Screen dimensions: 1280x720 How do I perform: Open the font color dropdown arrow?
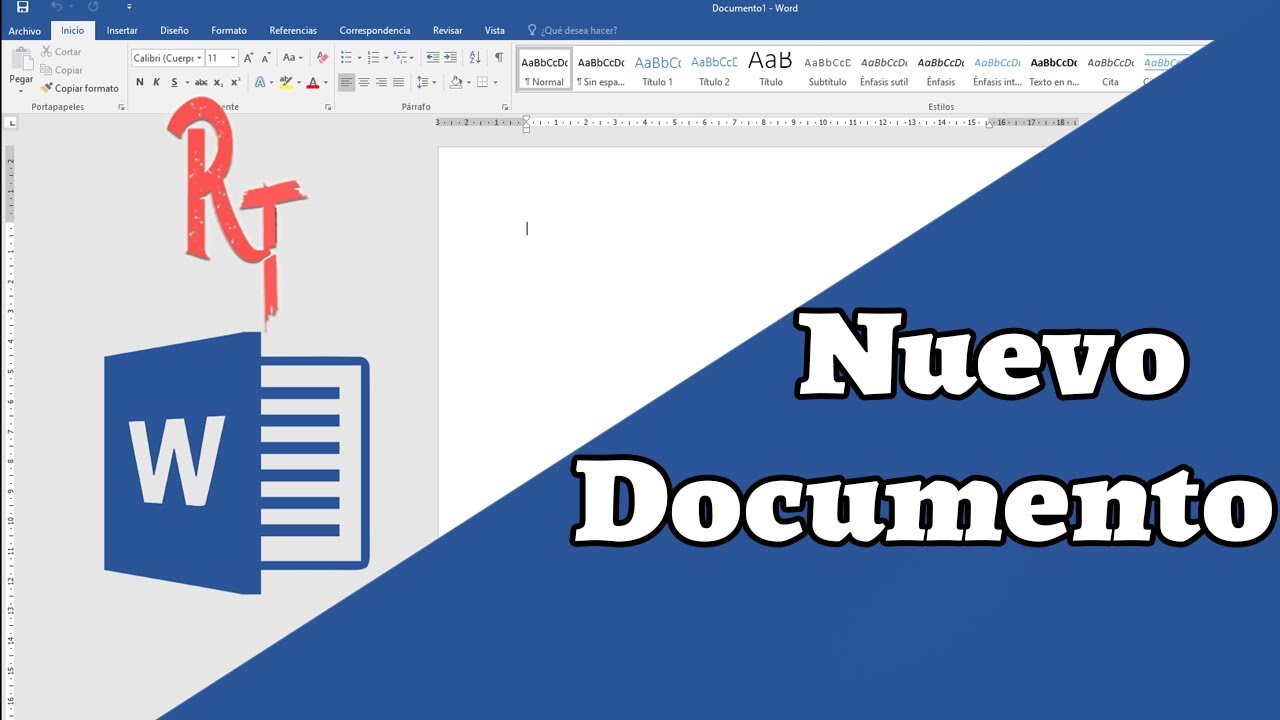pos(325,82)
